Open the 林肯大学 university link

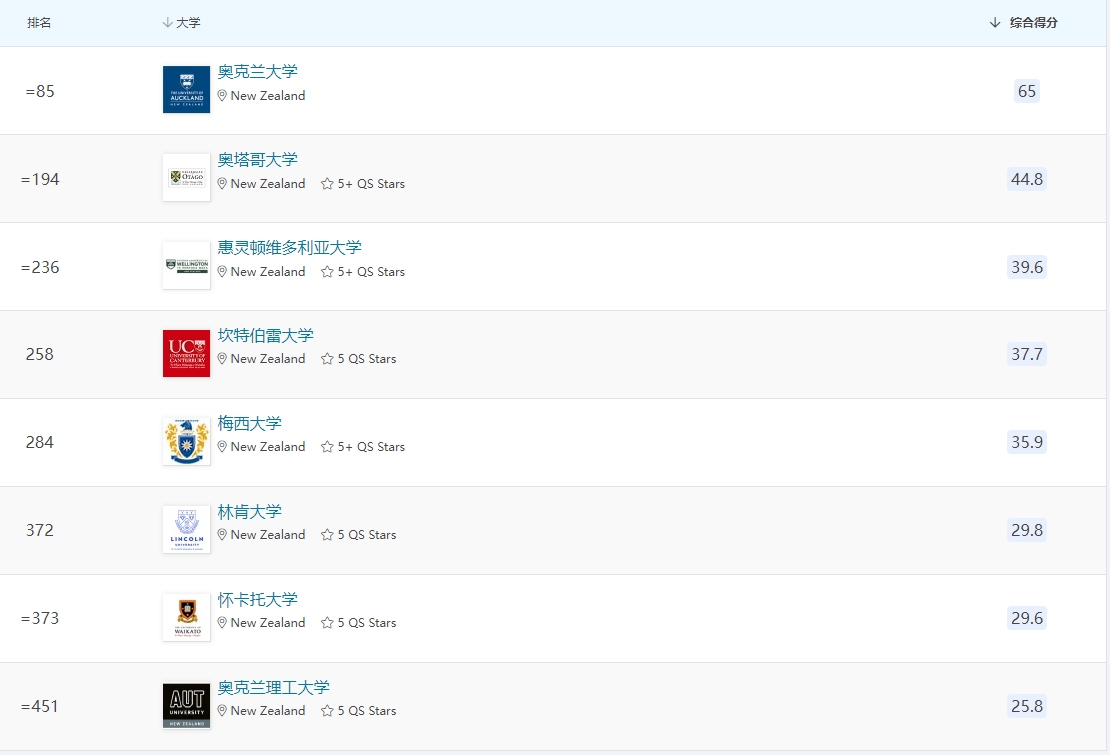point(249,511)
